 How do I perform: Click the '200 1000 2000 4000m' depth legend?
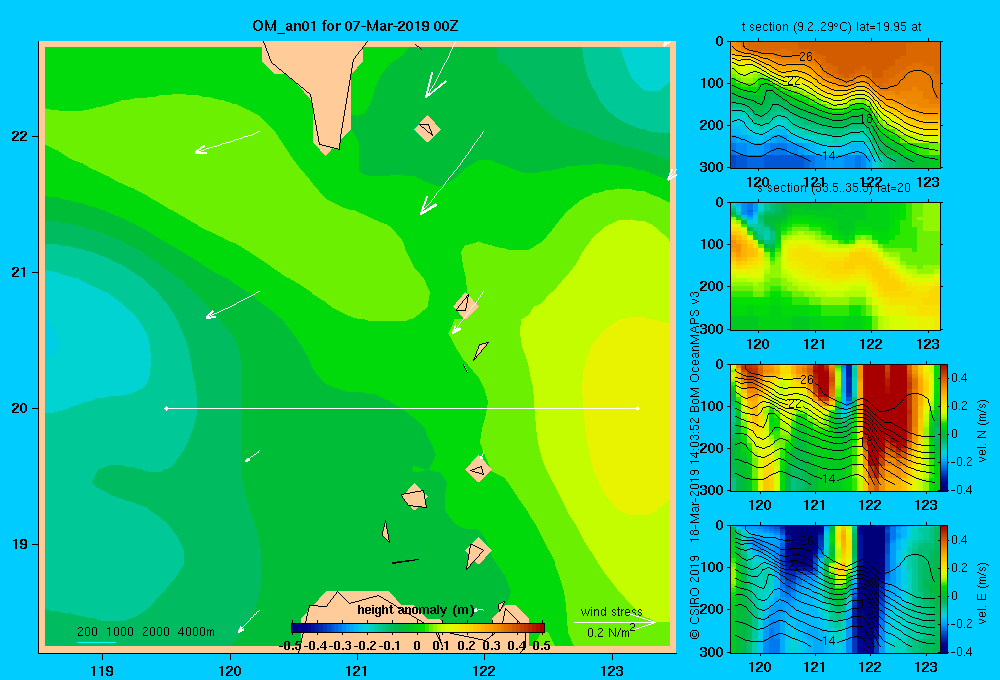coord(146,632)
